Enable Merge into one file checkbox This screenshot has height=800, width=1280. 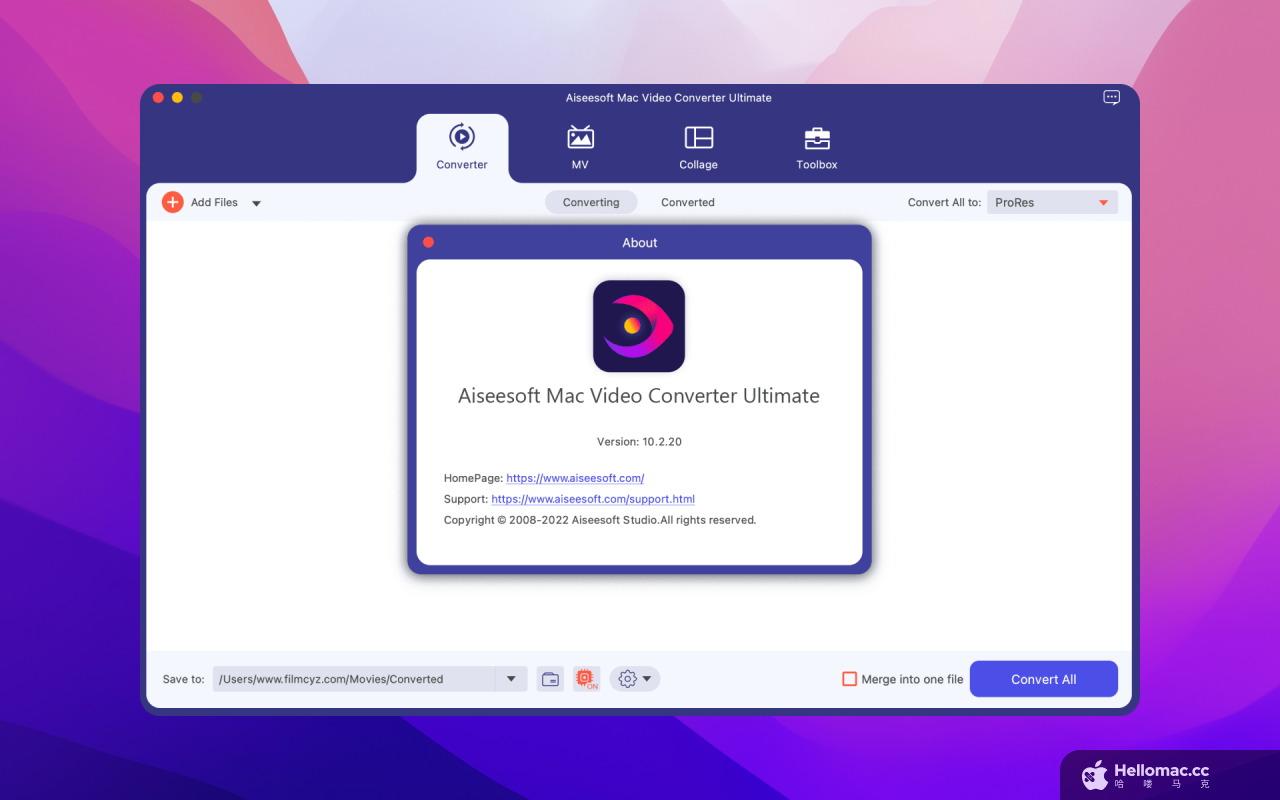850,679
